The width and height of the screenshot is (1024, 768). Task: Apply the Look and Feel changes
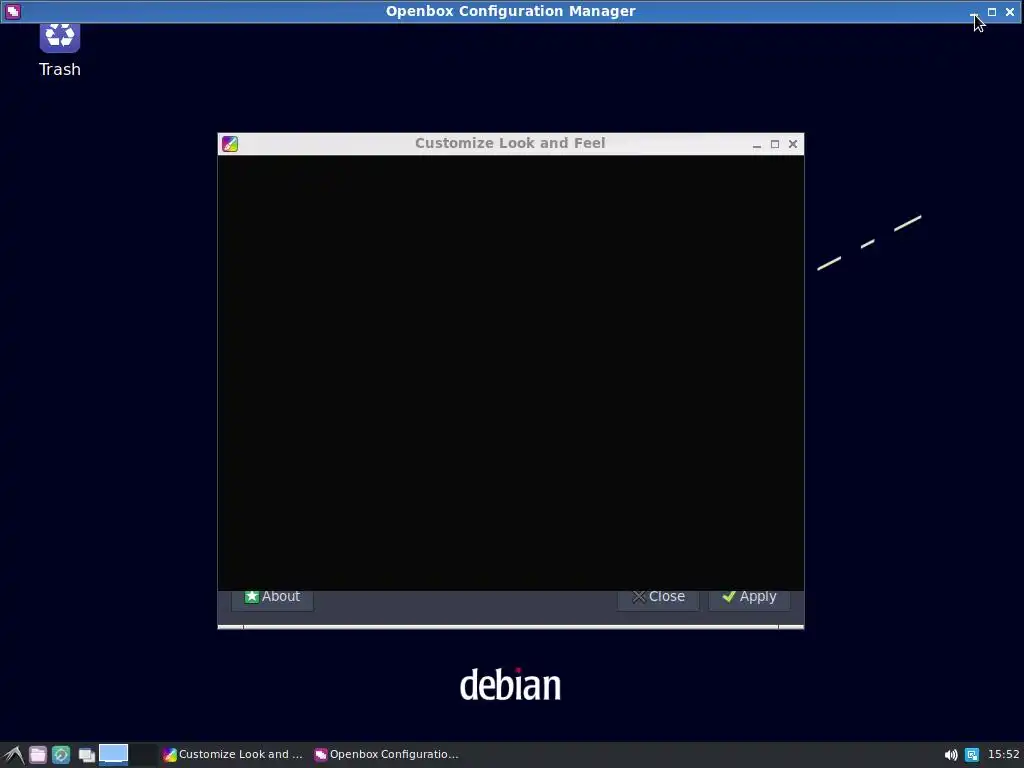click(x=749, y=597)
